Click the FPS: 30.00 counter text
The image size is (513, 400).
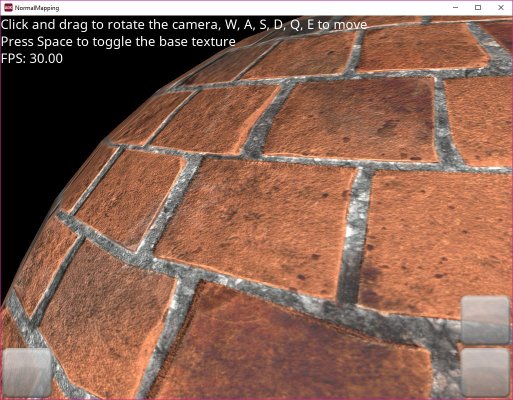point(32,59)
